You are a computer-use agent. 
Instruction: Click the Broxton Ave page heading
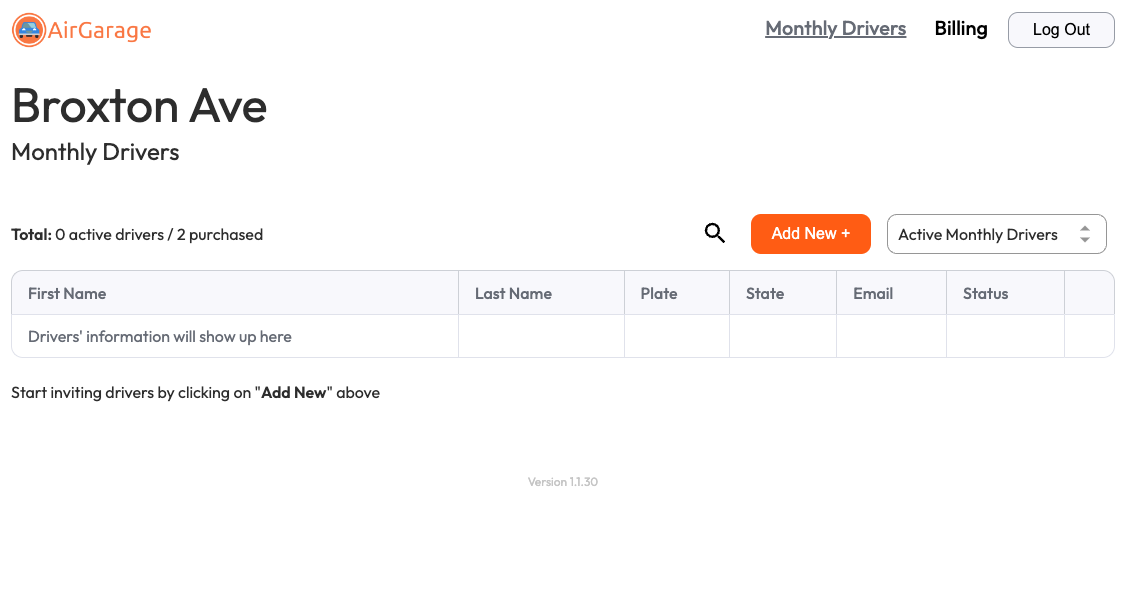click(139, 105)
